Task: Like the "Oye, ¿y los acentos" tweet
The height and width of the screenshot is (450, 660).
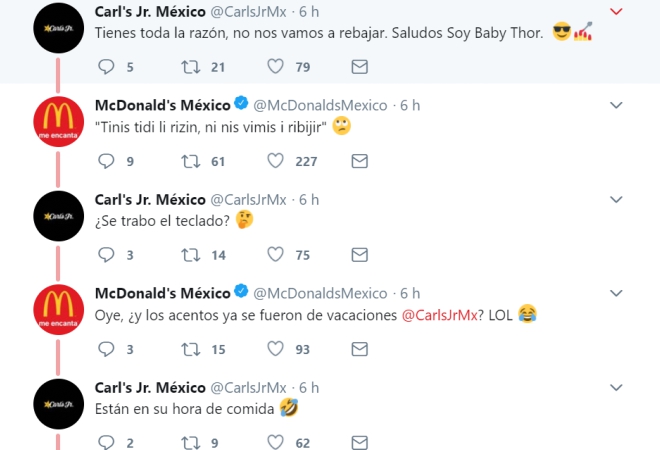Action: point(279,349)
